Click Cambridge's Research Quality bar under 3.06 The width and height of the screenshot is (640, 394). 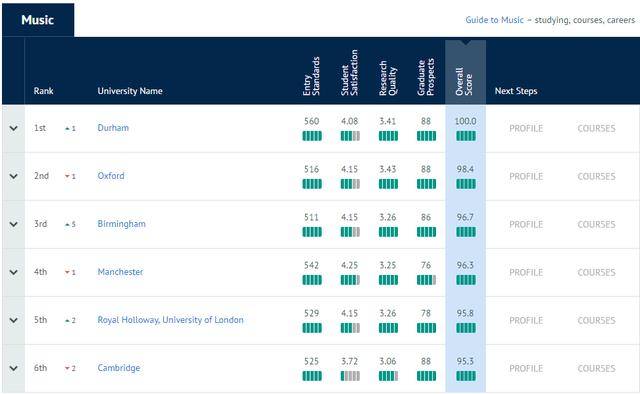388,376
